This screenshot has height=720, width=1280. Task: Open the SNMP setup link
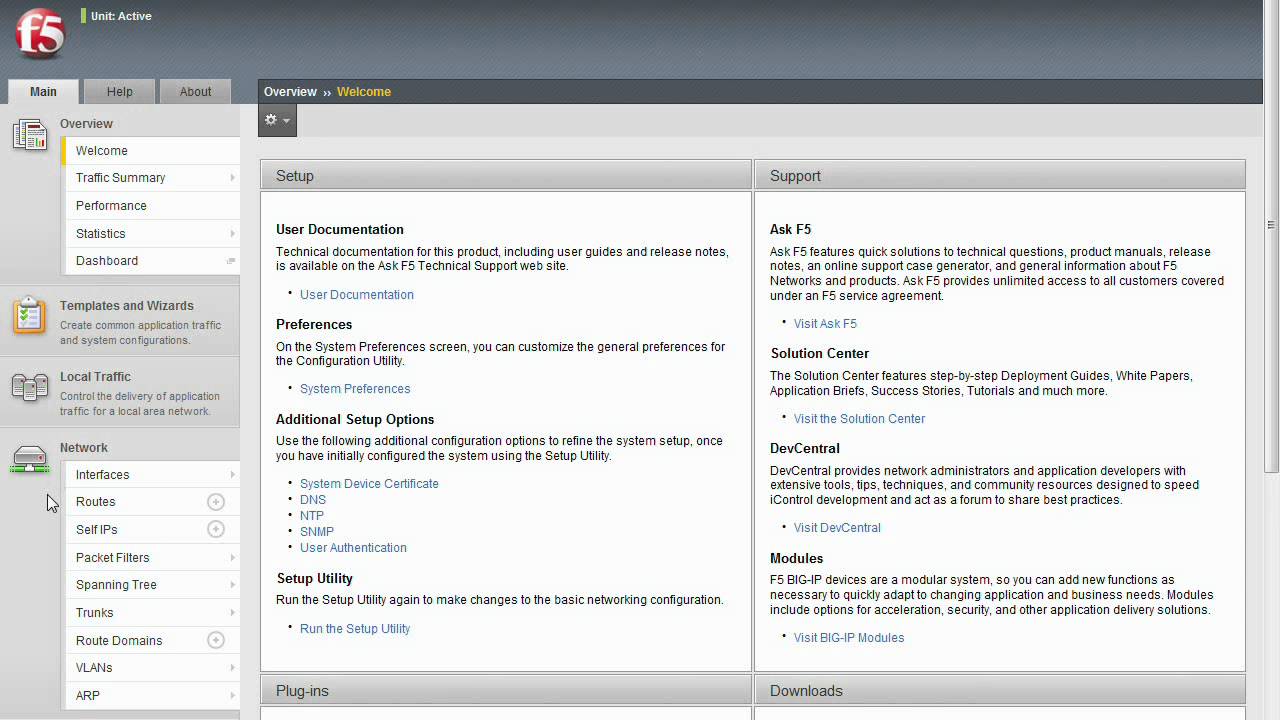pyautogui.click(x=317, y=532)
